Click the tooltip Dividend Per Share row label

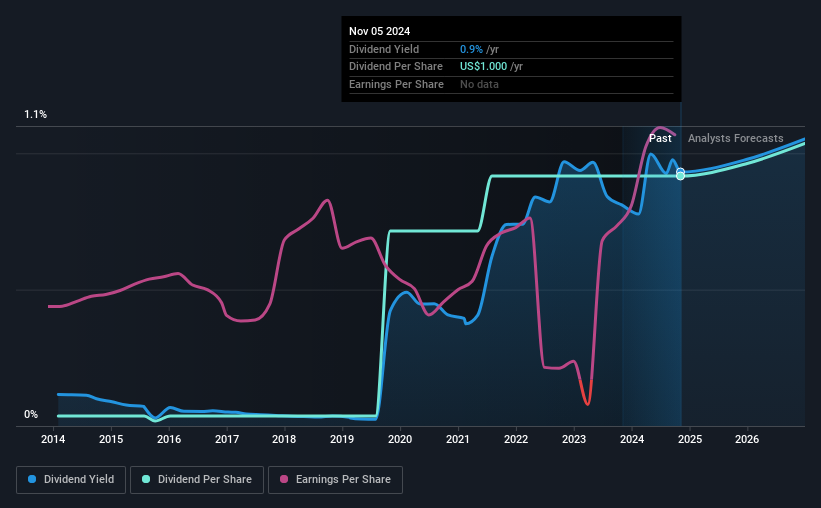[396, 67]
